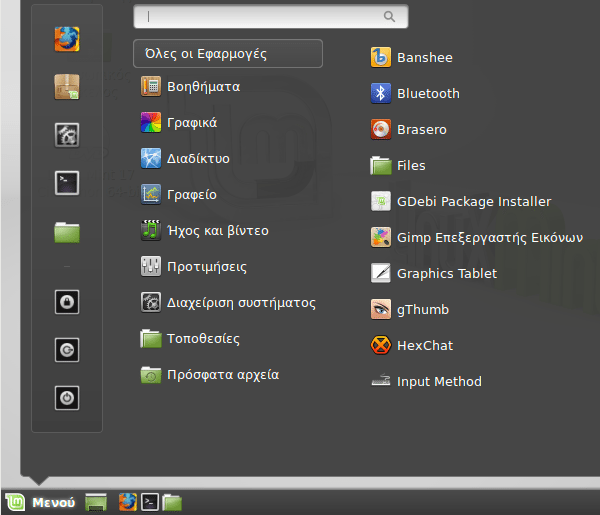This screenshot has width=600, height=515.
Task: Click the Graphics Tablet icon
Action: [381, 273]
